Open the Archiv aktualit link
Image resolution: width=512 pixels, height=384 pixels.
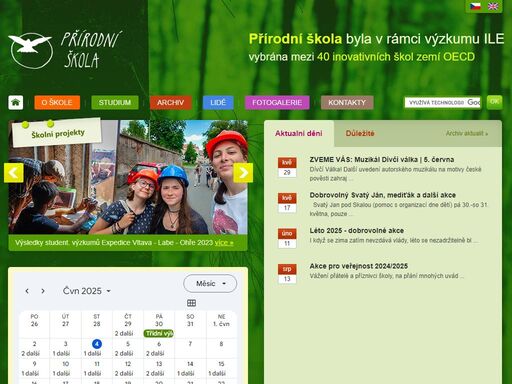(x=467, y=133)
